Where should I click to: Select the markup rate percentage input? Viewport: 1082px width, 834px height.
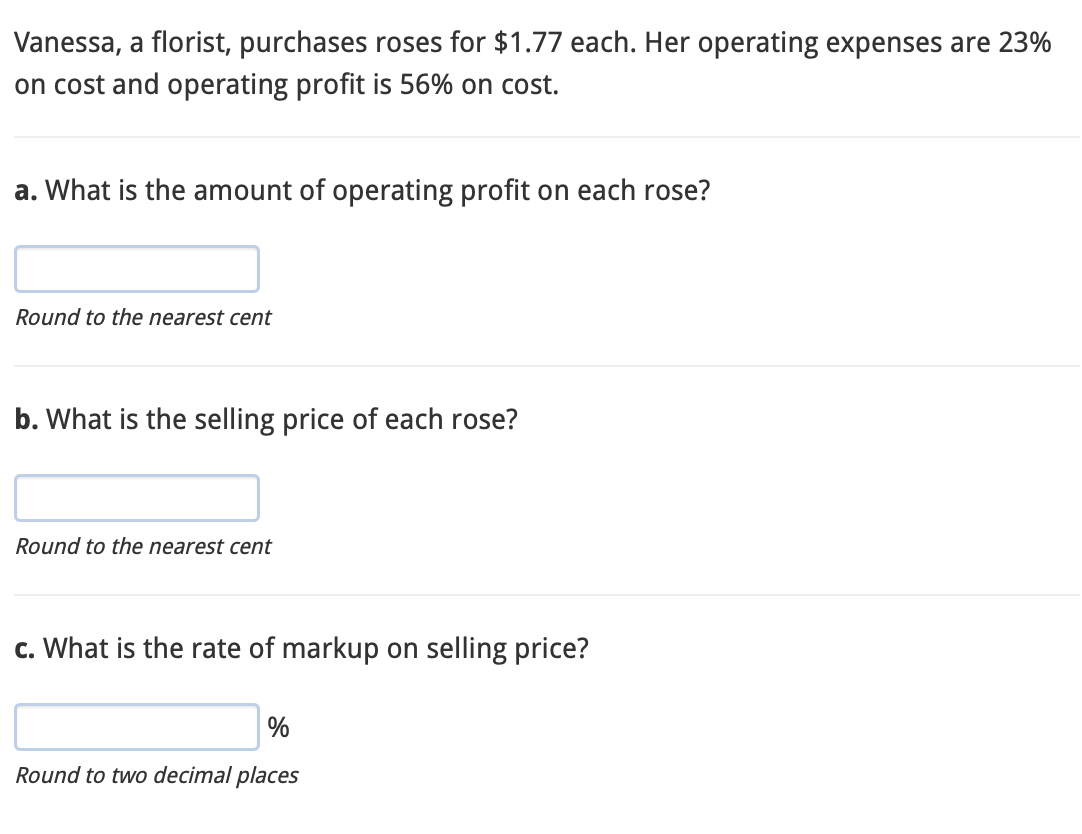tap(137, 727)
